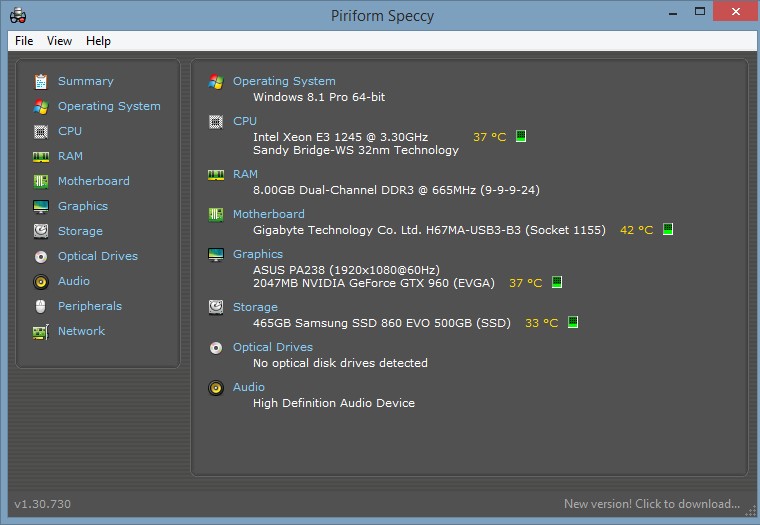The width and height of the screenshot is (760, 525).
Task: Click the window resize grip in bottom corner
Action: click(751, 512)
